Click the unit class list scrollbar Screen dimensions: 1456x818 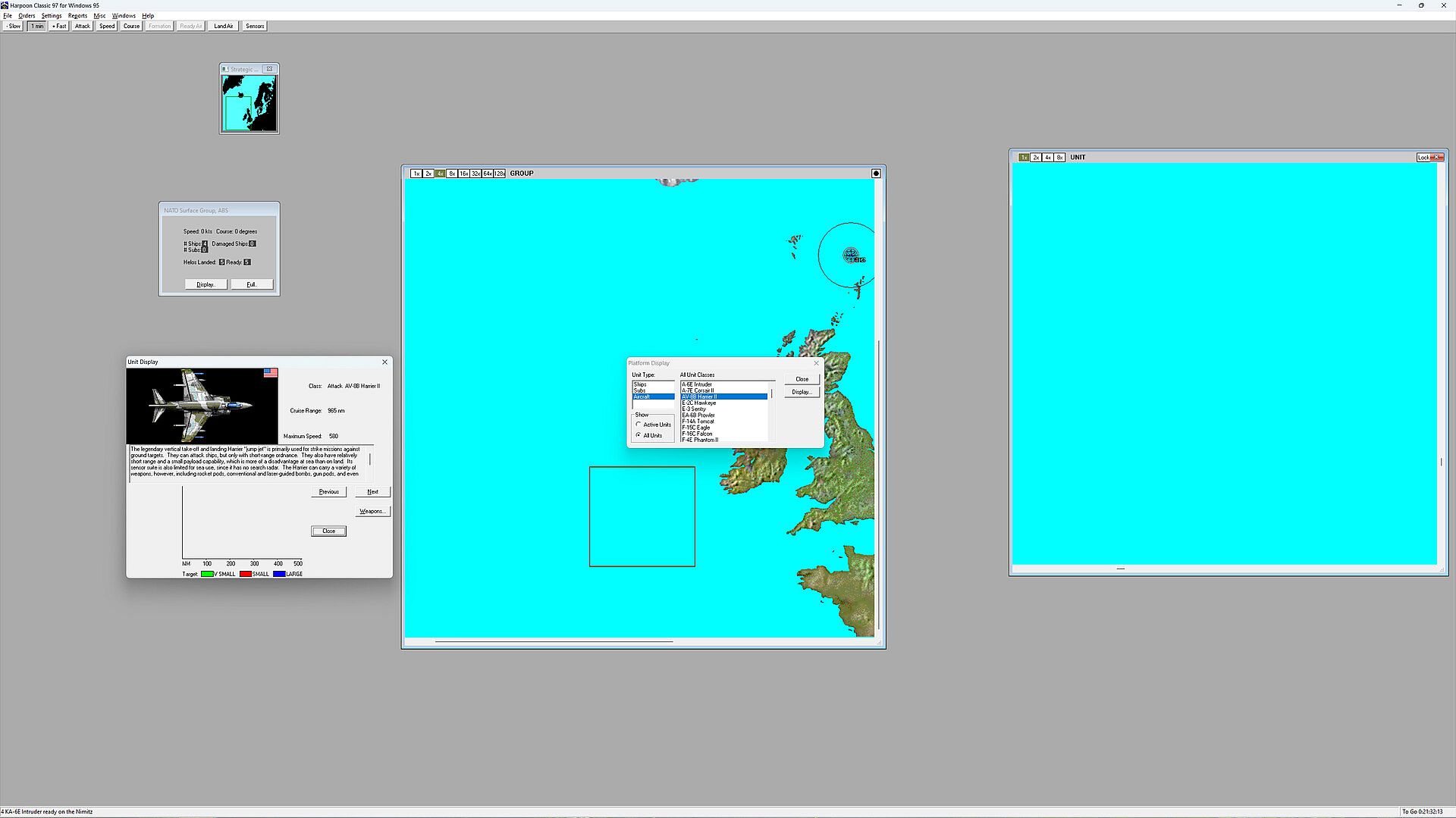pyautogui.click(x=772, y=411)
